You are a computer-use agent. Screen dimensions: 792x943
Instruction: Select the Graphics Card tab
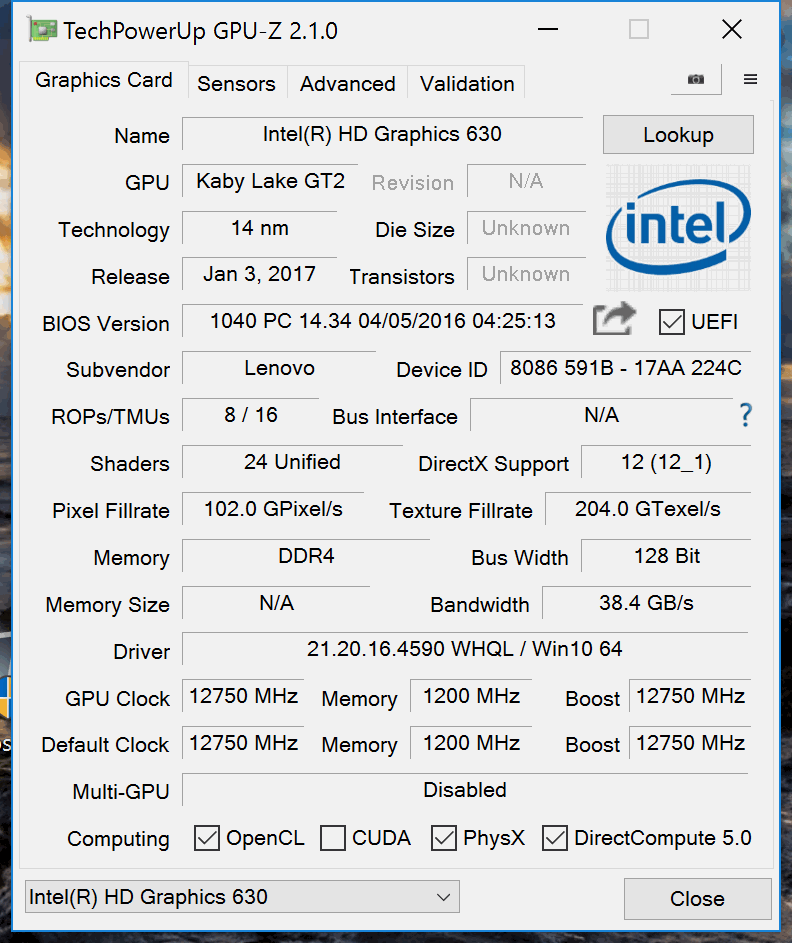[x=104, y=80]
